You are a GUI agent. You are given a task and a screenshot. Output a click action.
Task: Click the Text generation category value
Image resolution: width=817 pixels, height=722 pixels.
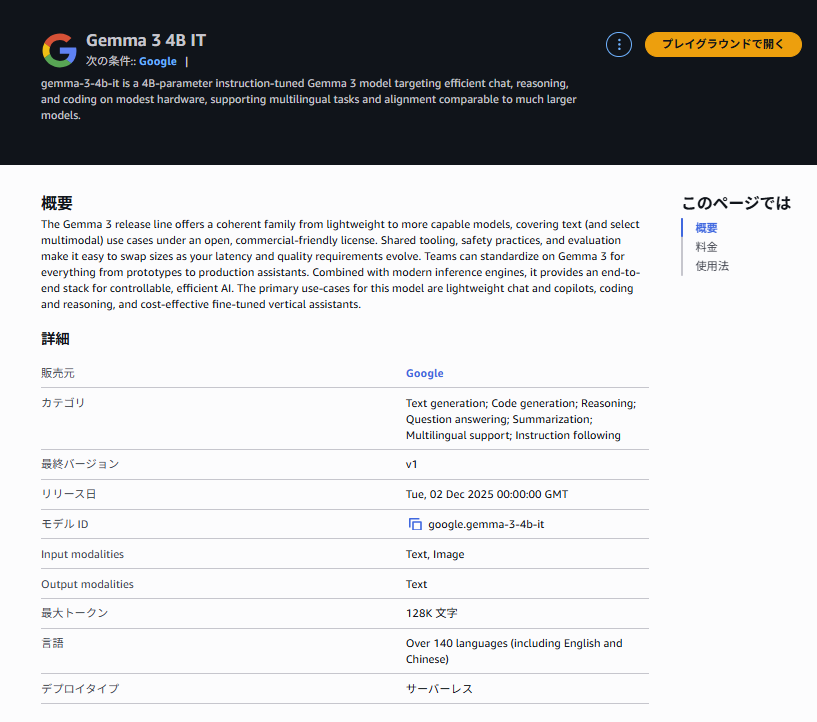[x=521, y=419]
